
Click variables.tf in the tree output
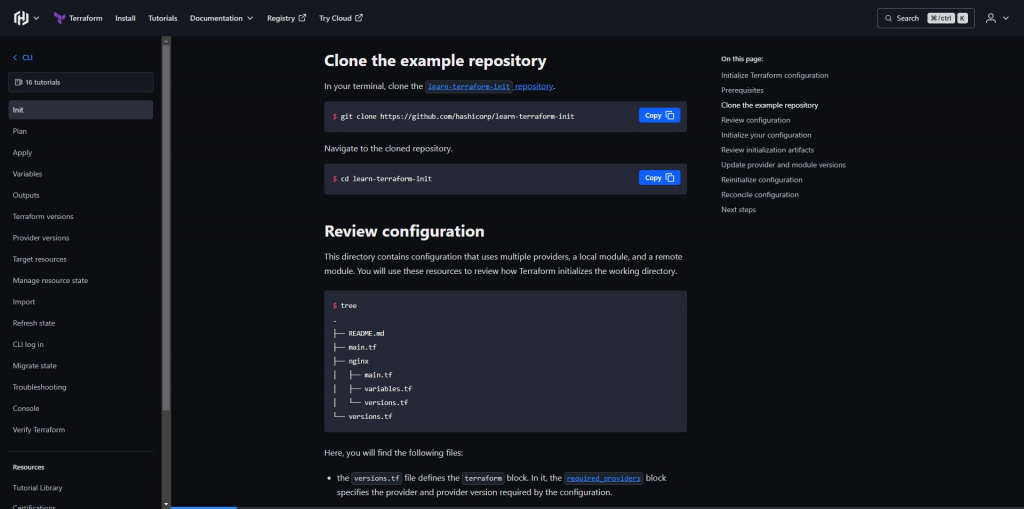click(x=388, y=389)
